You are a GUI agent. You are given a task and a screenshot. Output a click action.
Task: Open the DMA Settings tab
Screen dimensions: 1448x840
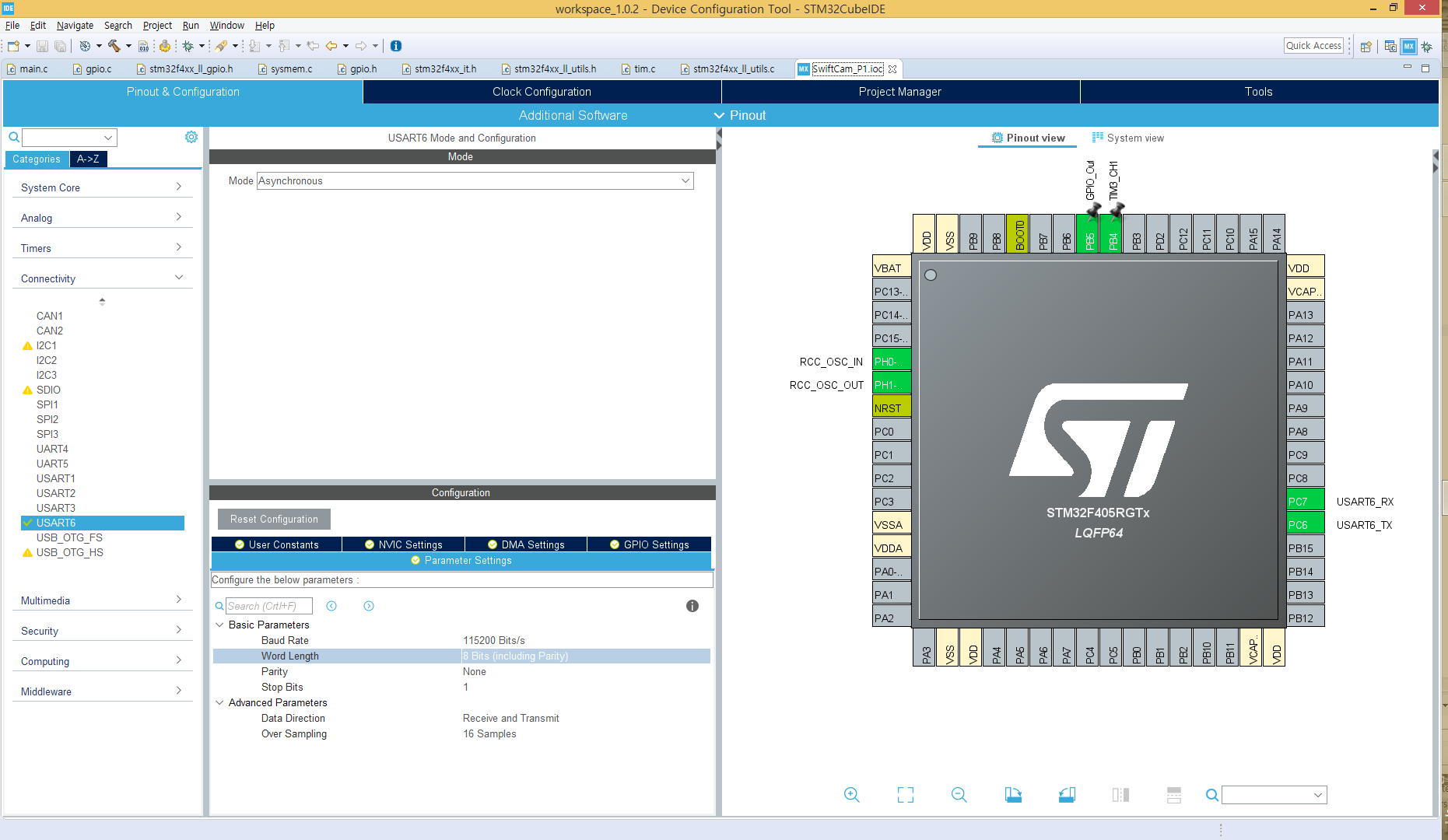click(x=526, y=544)
